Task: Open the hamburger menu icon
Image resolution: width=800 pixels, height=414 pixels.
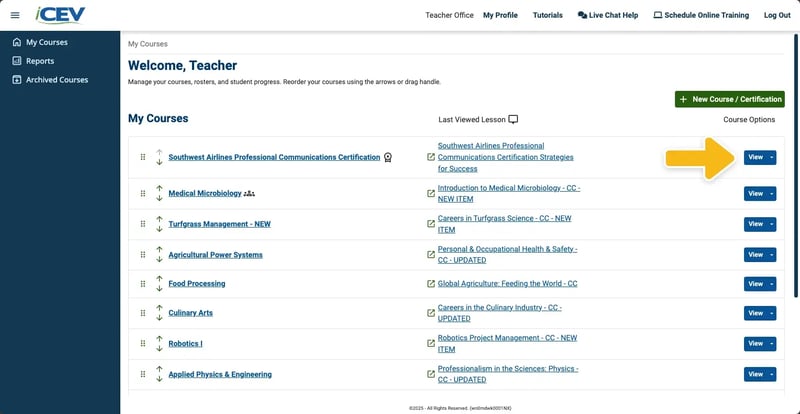Action: [x=15, y=15]
